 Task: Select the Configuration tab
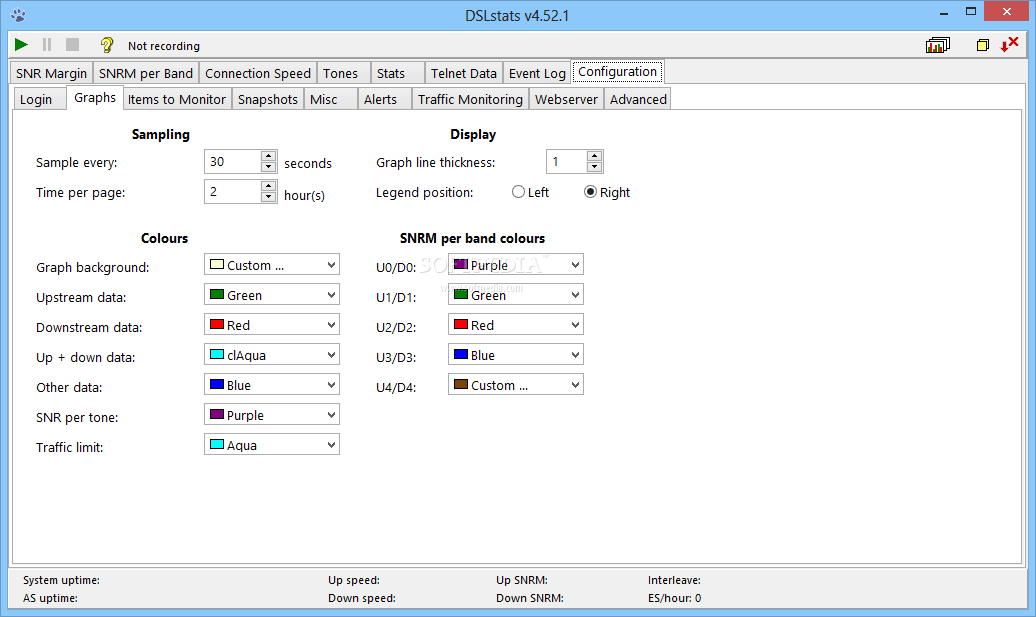[617, 71]
